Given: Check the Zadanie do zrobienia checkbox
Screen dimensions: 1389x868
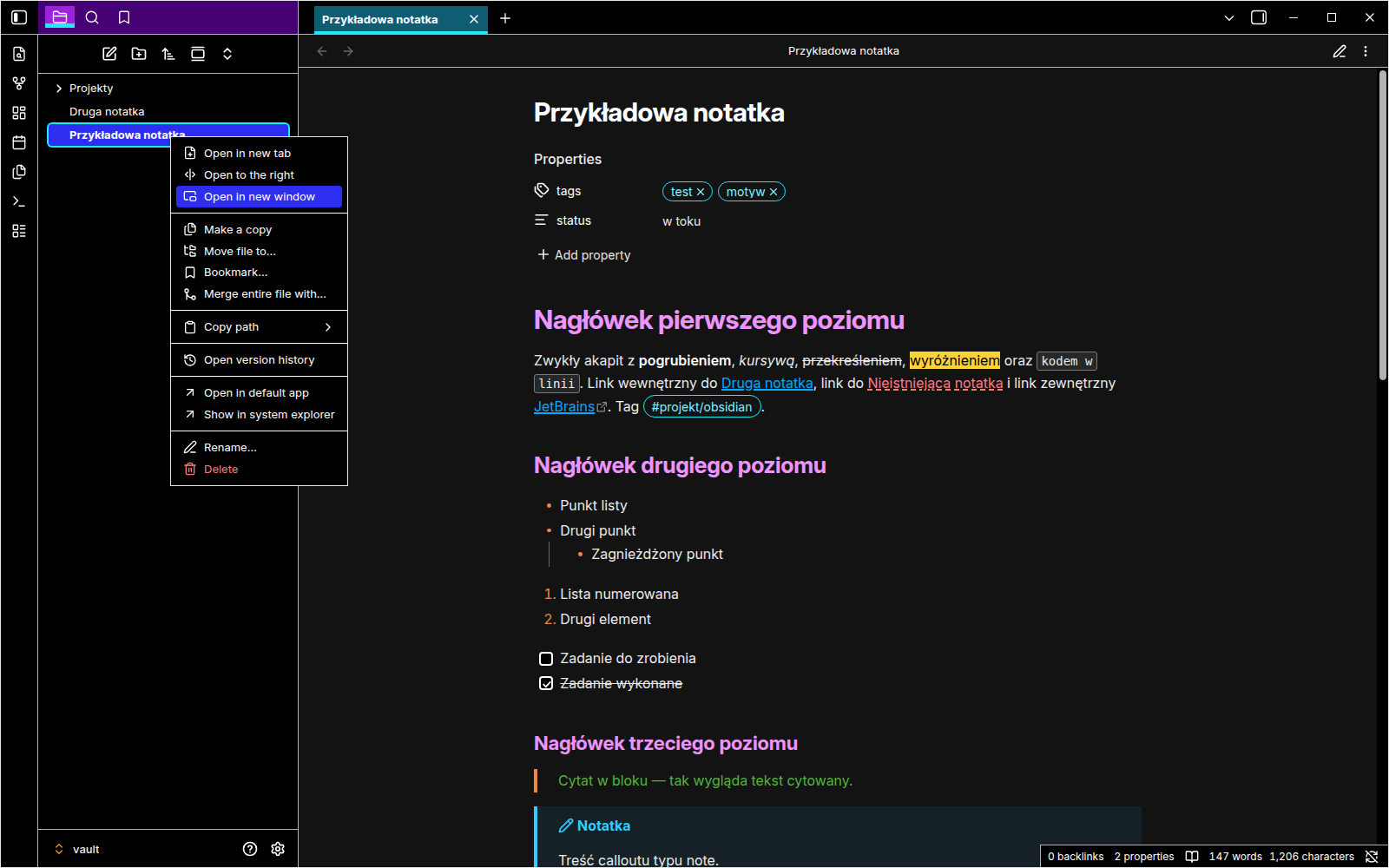Looking at the screenshot, I should pyautogui.click(x=546, y=659).
